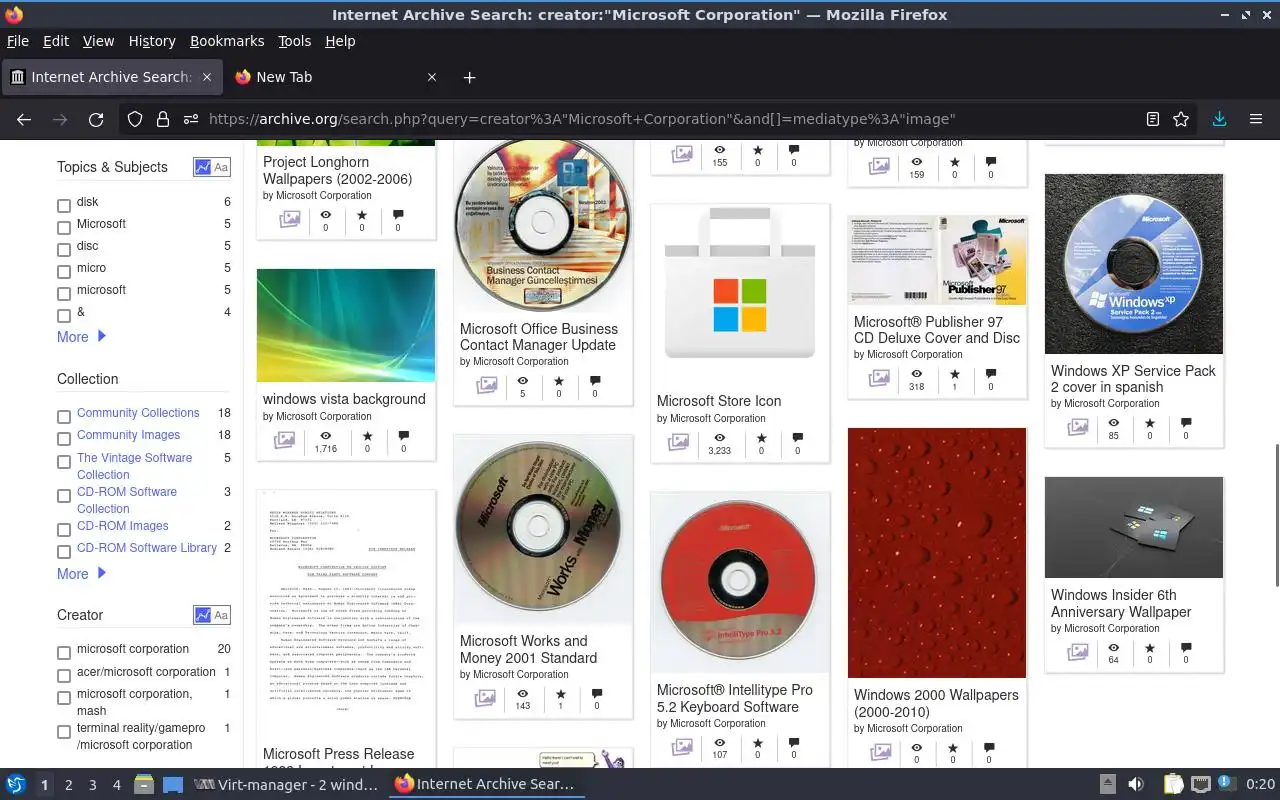Click the page vertical scrollbar thumb

coord(1276,515)
